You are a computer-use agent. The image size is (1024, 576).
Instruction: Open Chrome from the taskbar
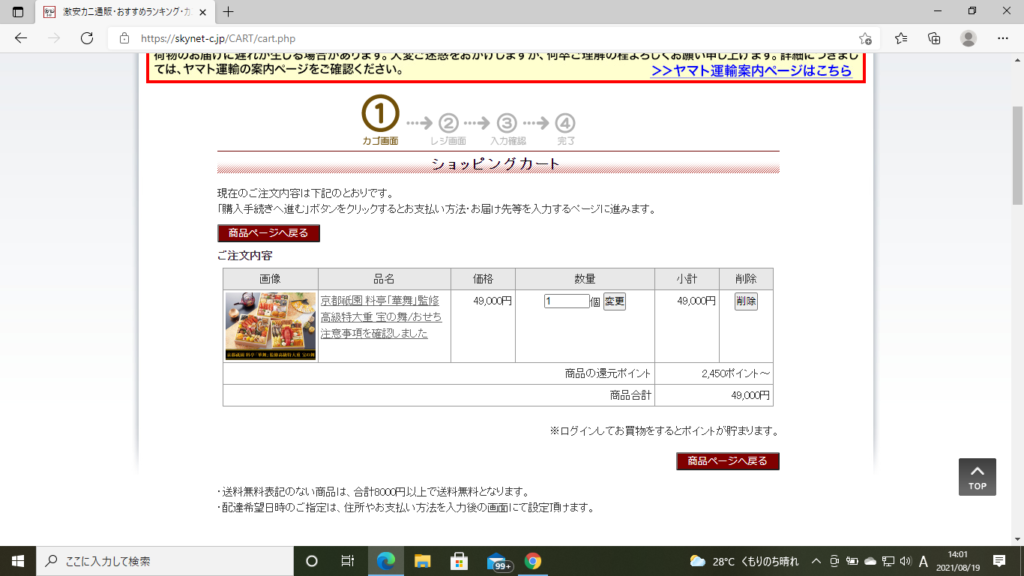click(x=533, y=561)
